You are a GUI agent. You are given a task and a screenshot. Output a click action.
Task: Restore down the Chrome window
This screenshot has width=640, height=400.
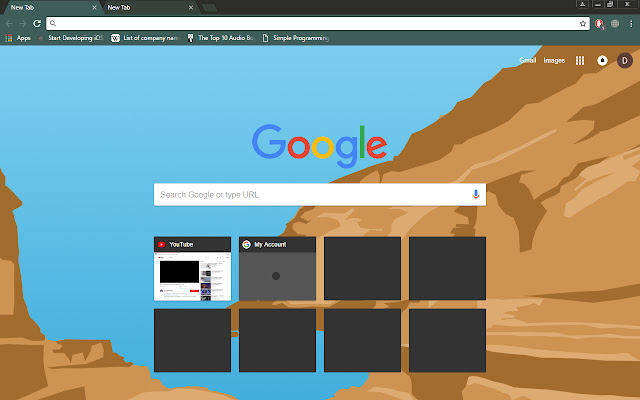[610, 4]
